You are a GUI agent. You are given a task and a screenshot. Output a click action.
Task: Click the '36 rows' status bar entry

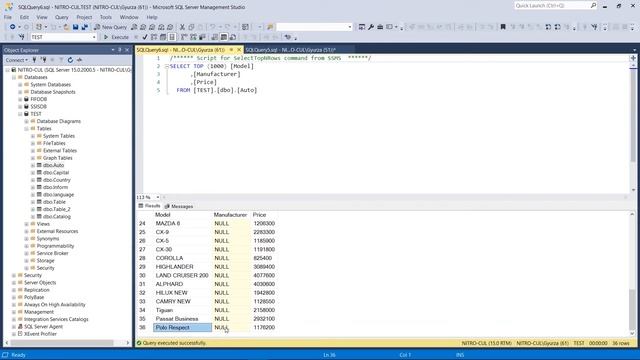[x=621, y=343]
